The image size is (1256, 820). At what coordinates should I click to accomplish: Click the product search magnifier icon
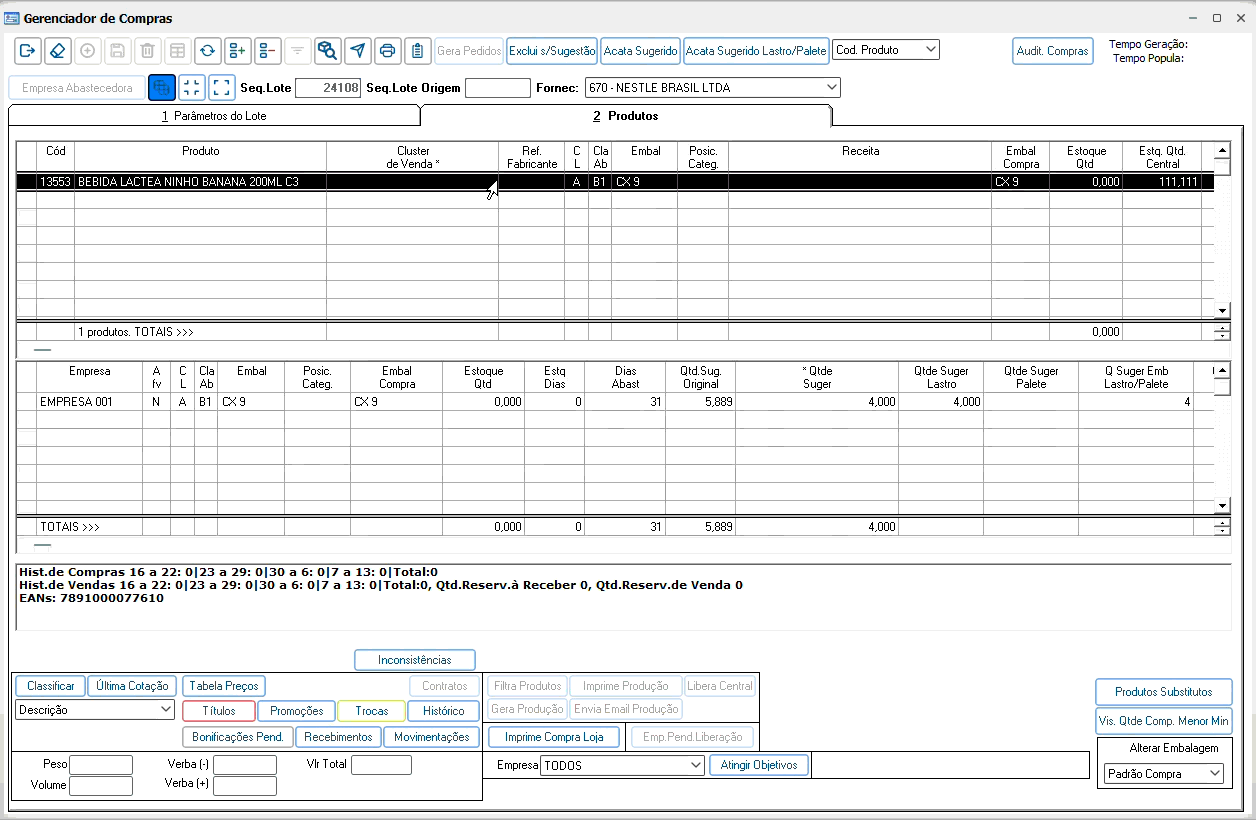tap(328, 50)
